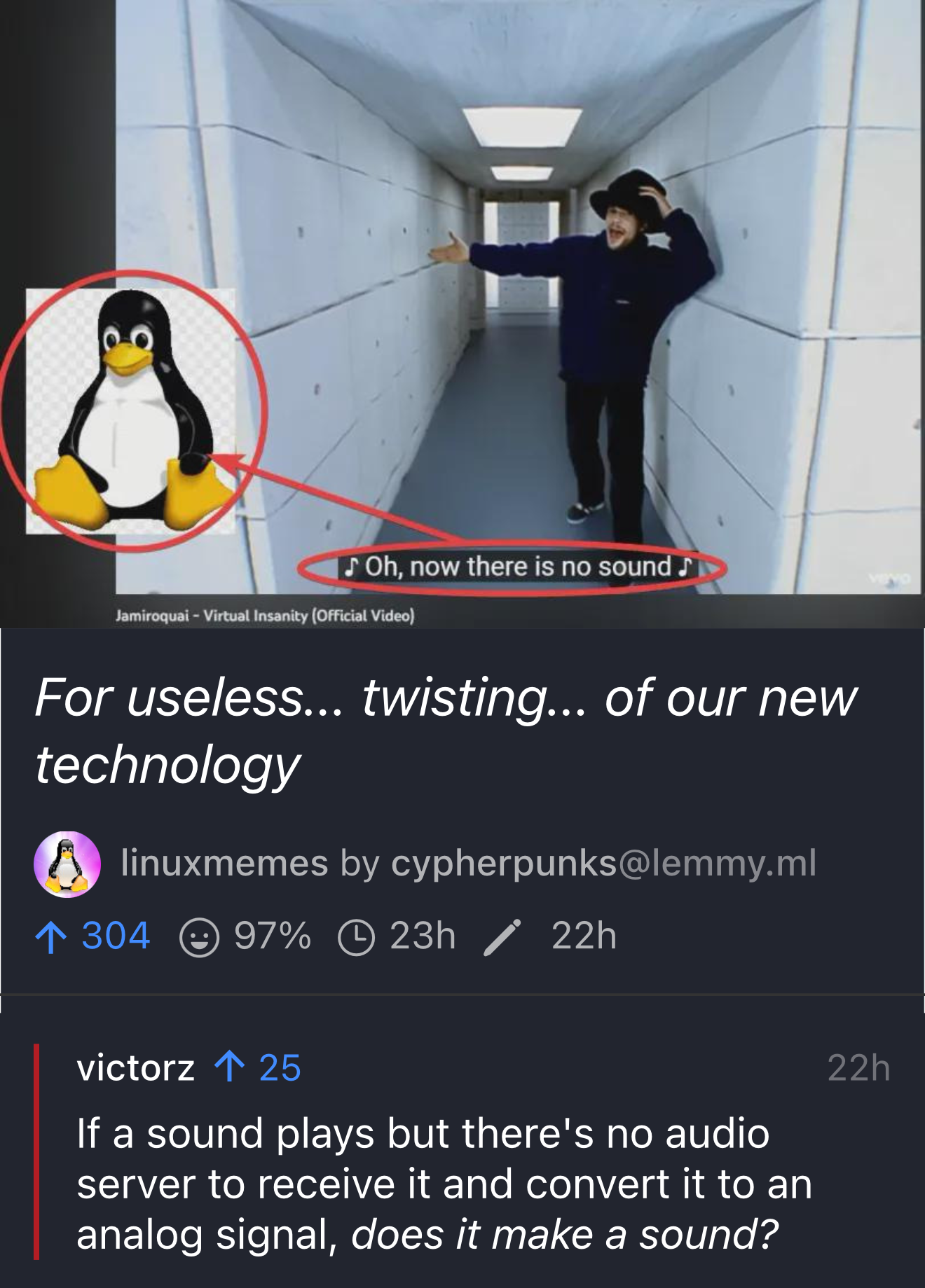Collapse comment thread via red side bar
Image resolution: width=925 pixels, height=1288 pixels.
36,1151
